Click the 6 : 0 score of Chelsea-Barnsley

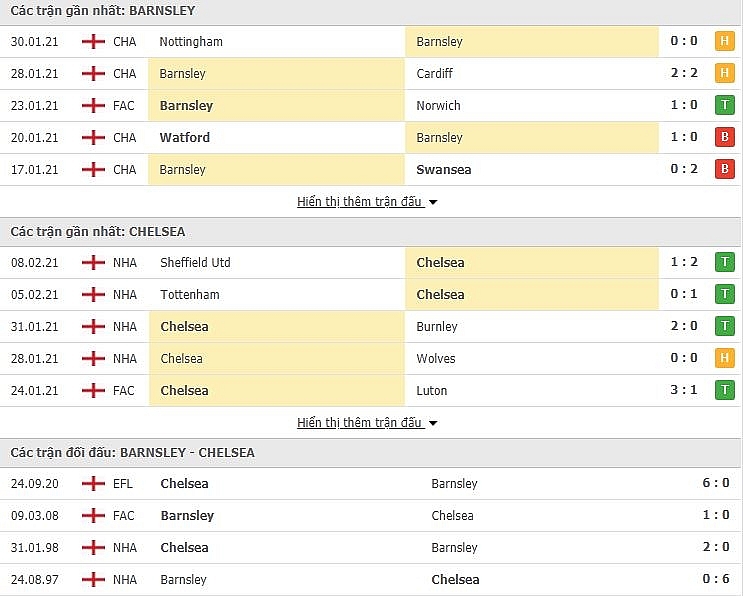click(x=716, y=484)
